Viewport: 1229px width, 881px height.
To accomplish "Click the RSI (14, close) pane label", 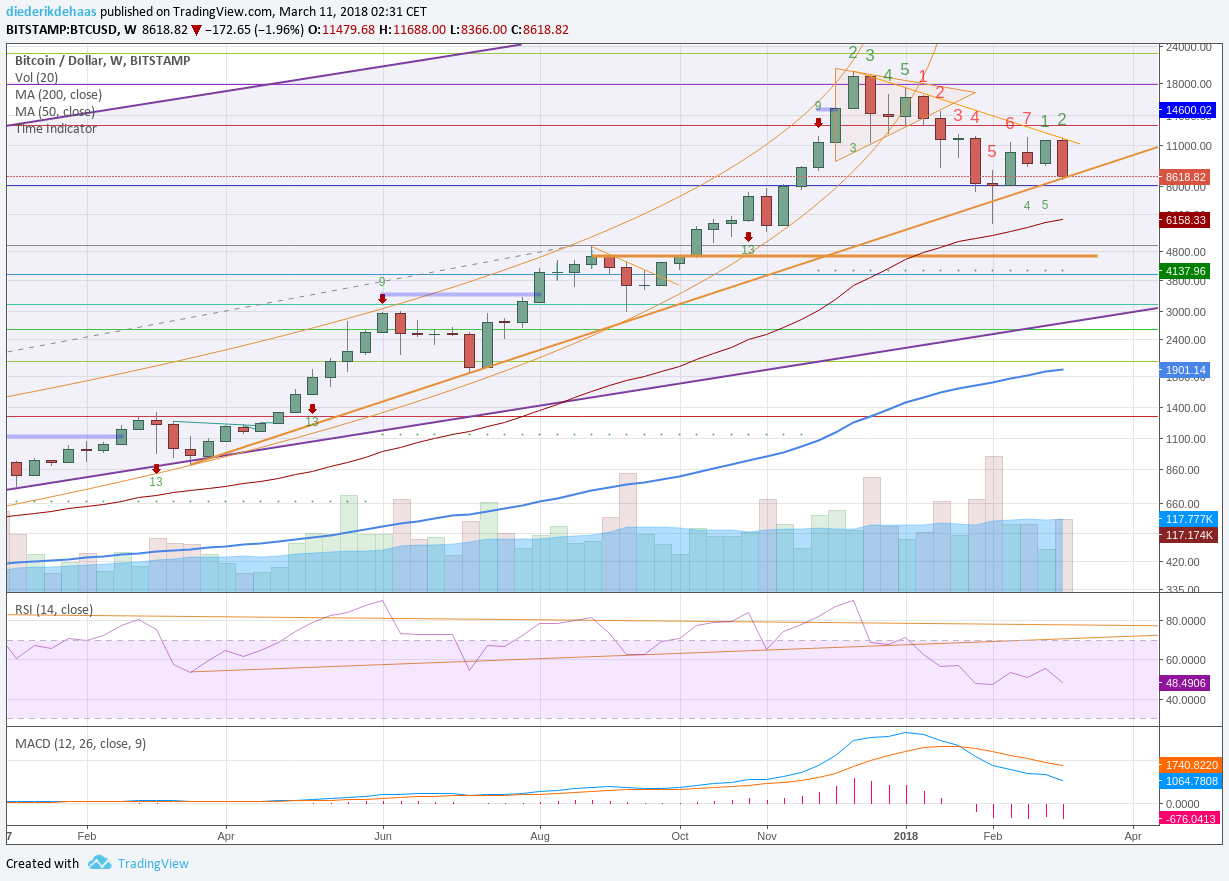I will [54, 609].
